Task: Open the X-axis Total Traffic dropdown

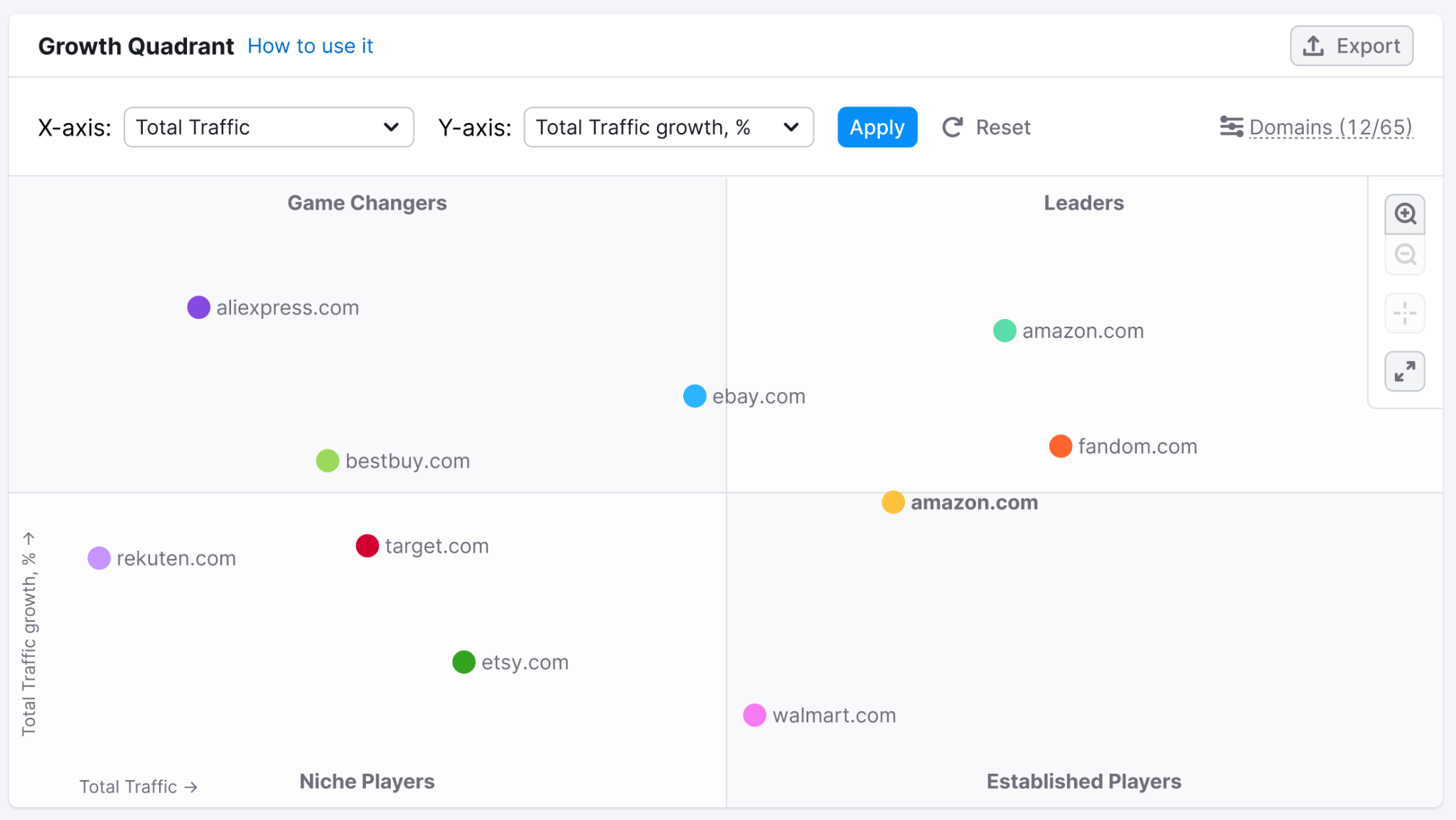Action: (x=269, y=127)
